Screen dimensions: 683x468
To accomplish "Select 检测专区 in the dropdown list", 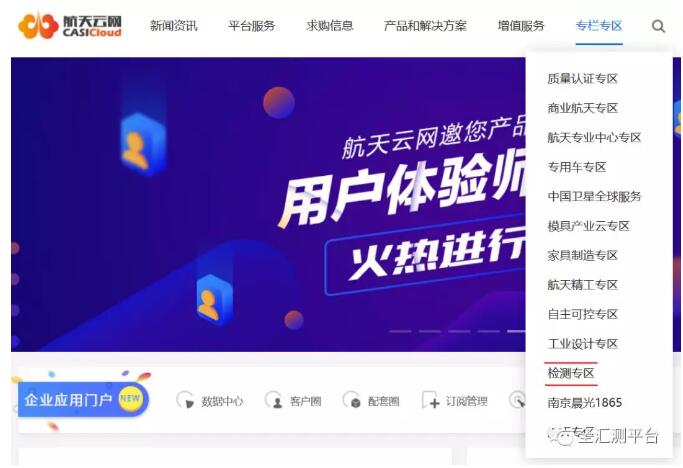I will click(571, 373).
